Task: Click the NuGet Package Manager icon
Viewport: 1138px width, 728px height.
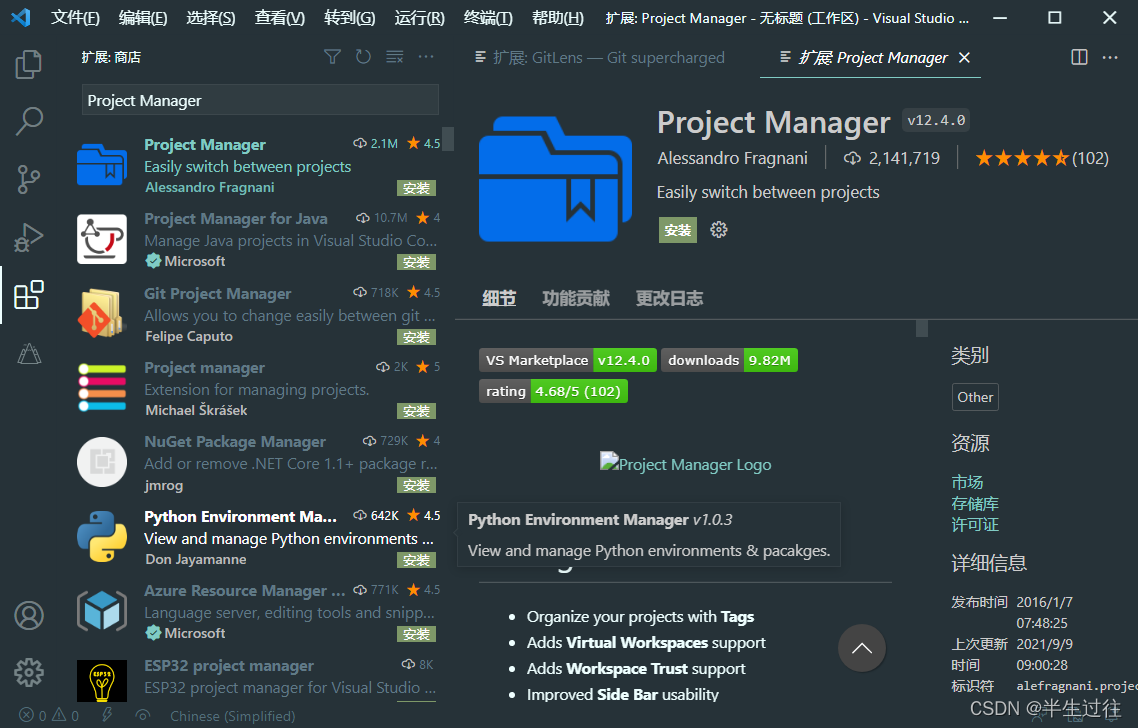Action: pyautogui.click(x=102, y=462)
